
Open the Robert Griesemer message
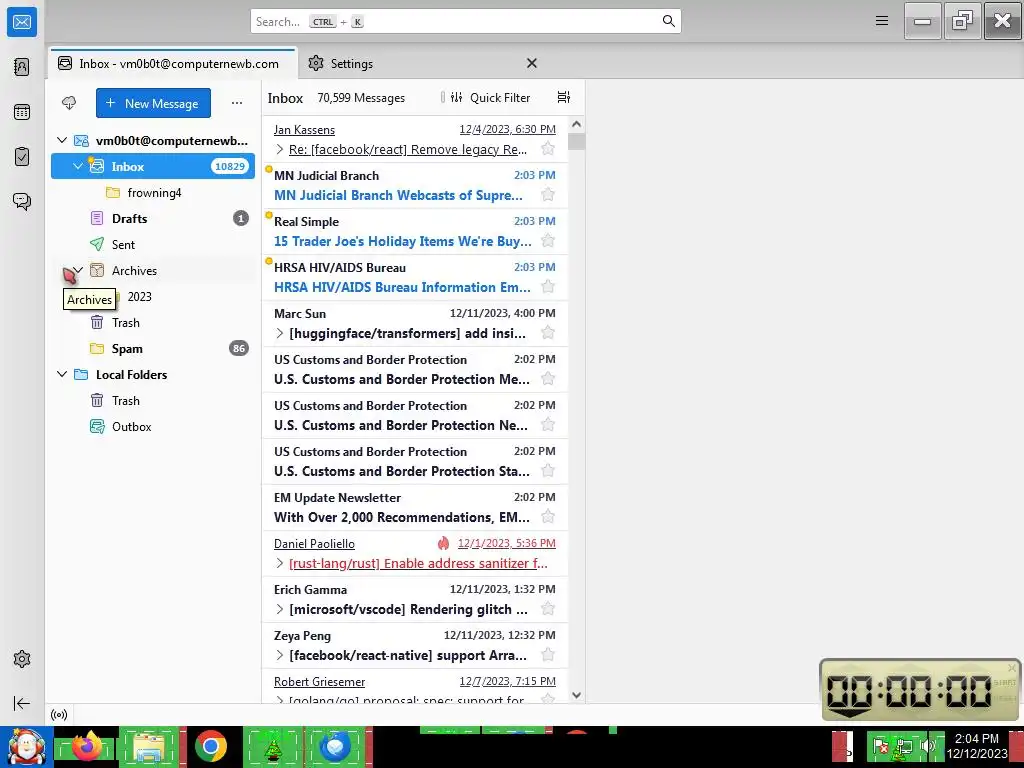click(415, 686)
